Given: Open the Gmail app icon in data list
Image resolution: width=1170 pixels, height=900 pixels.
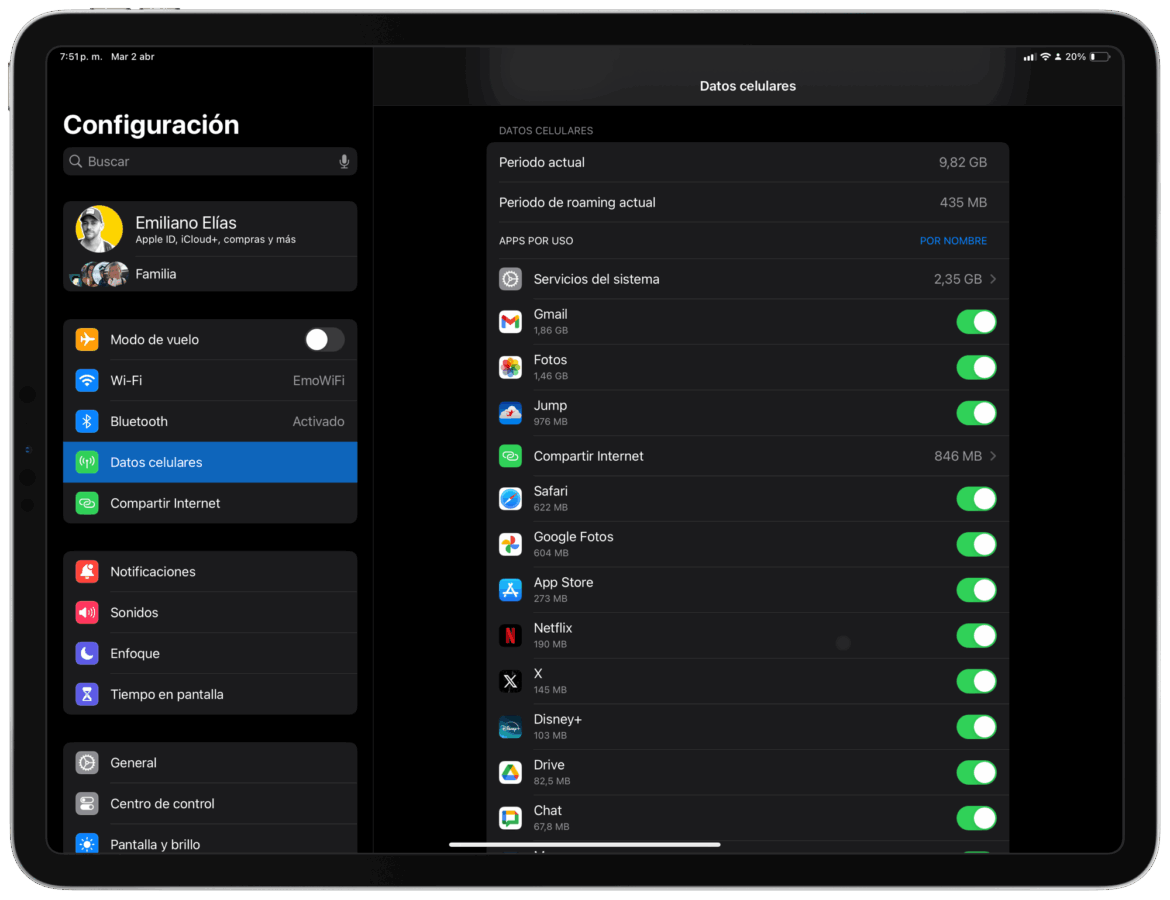Looking at the screenshot, I should pos(510,321).
